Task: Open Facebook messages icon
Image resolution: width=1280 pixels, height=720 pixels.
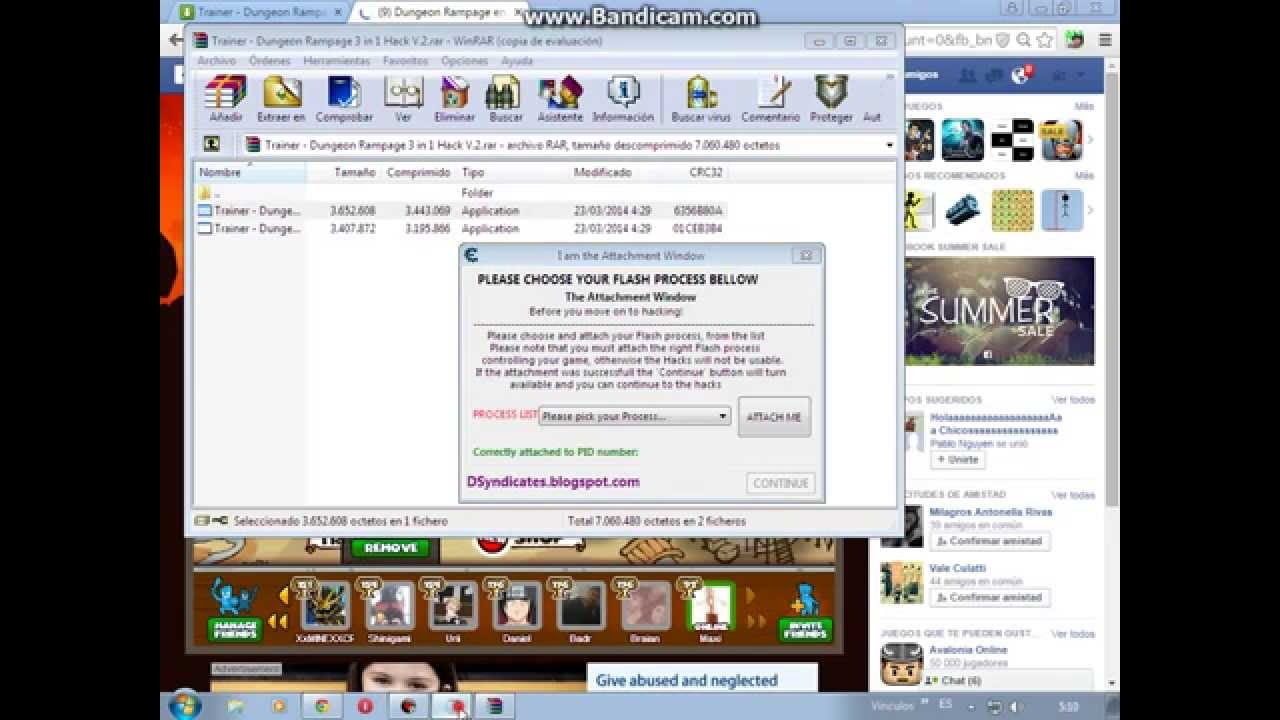Action: point(994,76)
